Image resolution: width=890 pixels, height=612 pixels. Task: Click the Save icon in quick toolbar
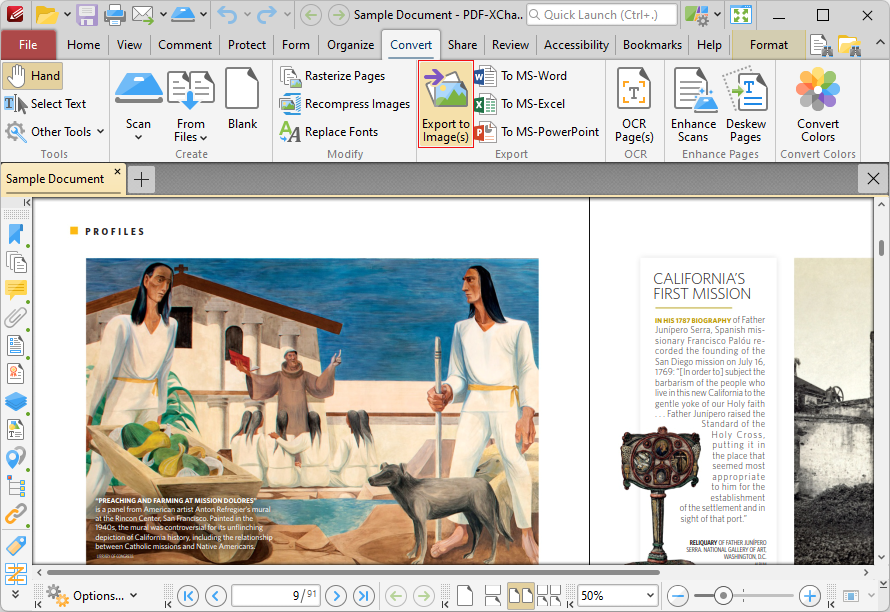tap(86, 15)
